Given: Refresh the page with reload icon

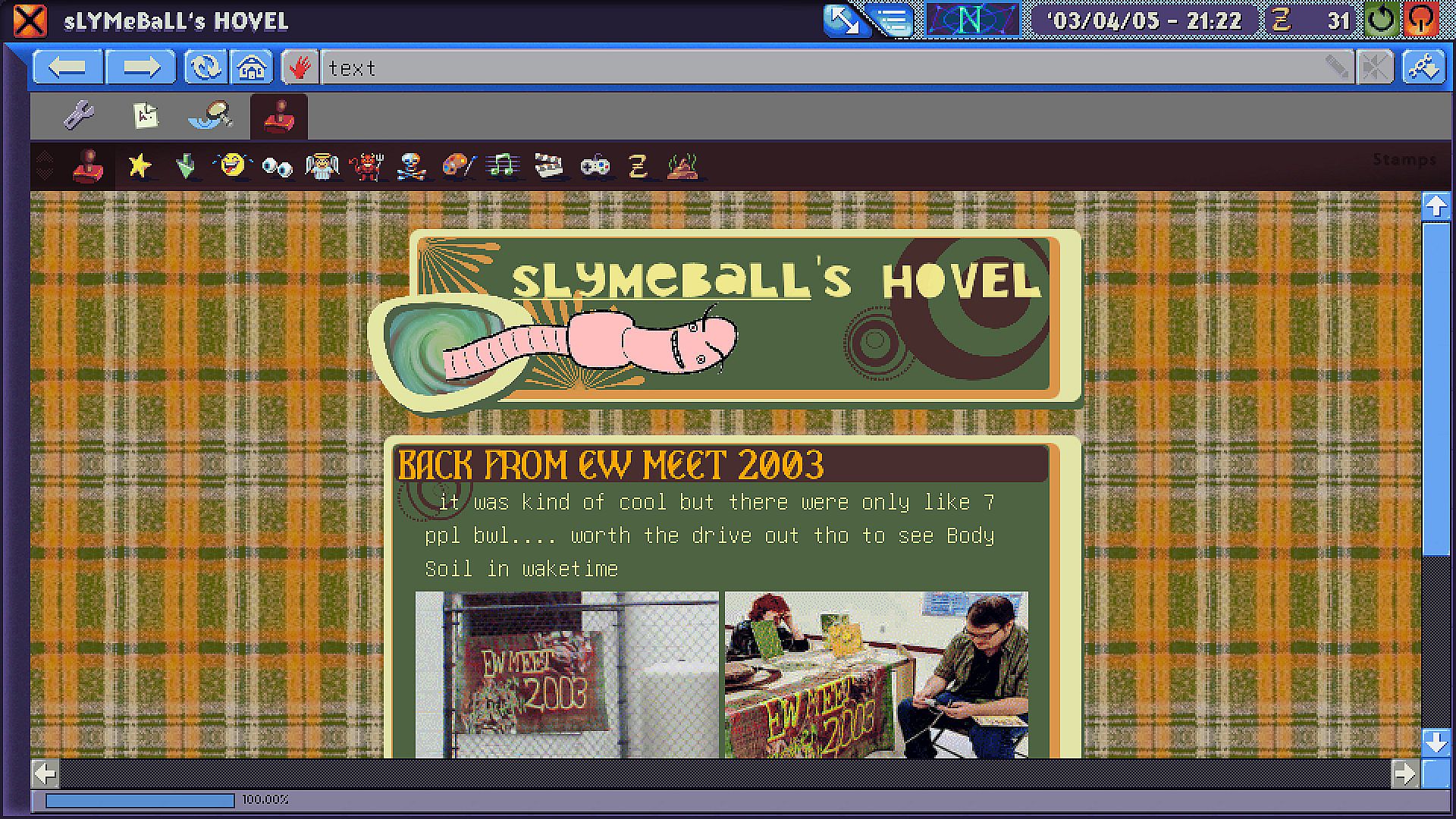Looking at the screenshot, I should 205,67.
